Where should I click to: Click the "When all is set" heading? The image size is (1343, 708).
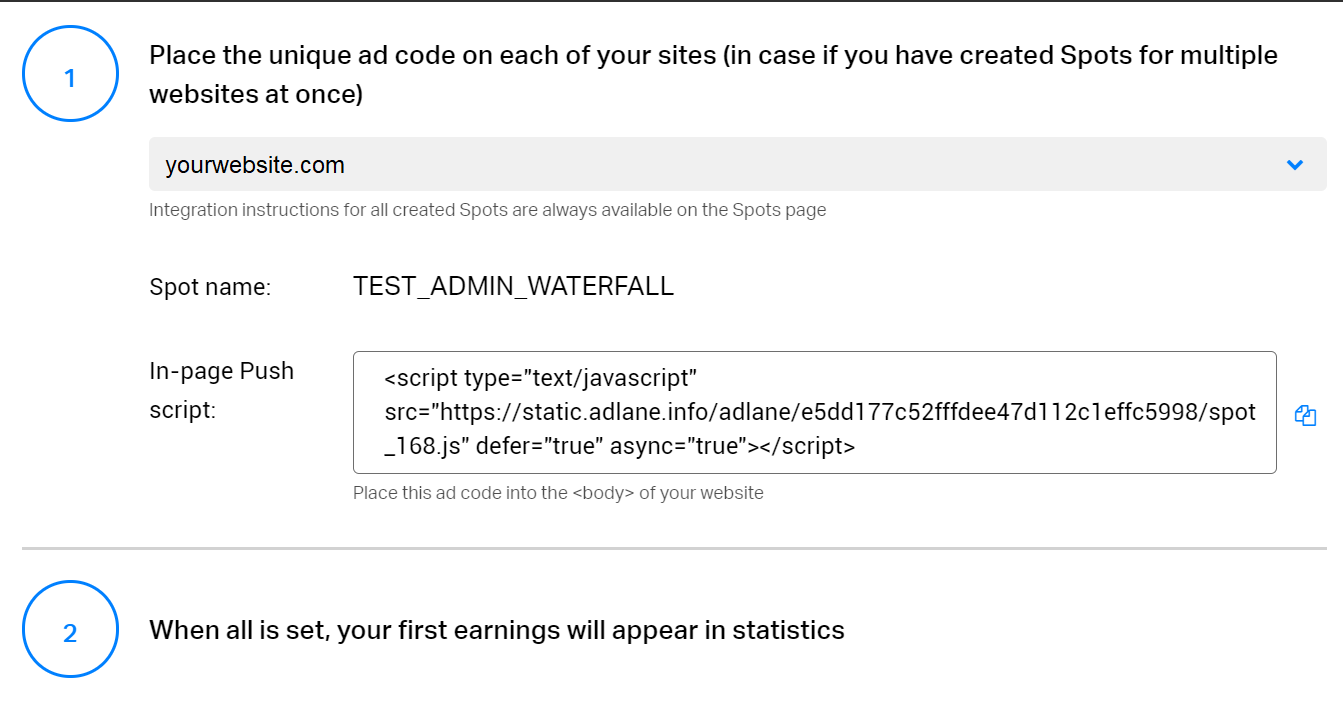coord(496,630)
